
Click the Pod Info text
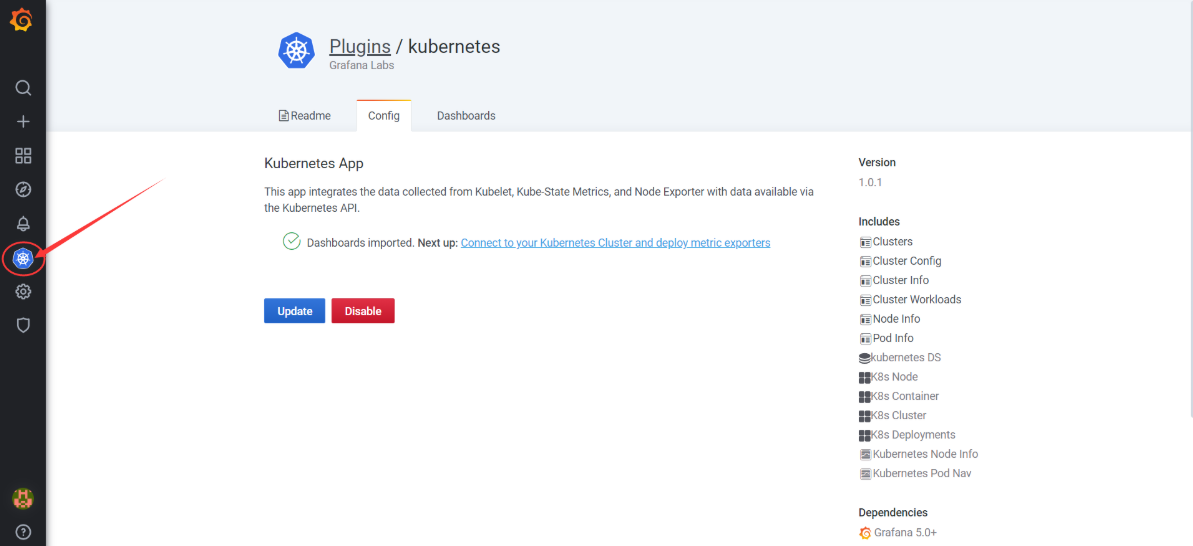coord(893,338)
